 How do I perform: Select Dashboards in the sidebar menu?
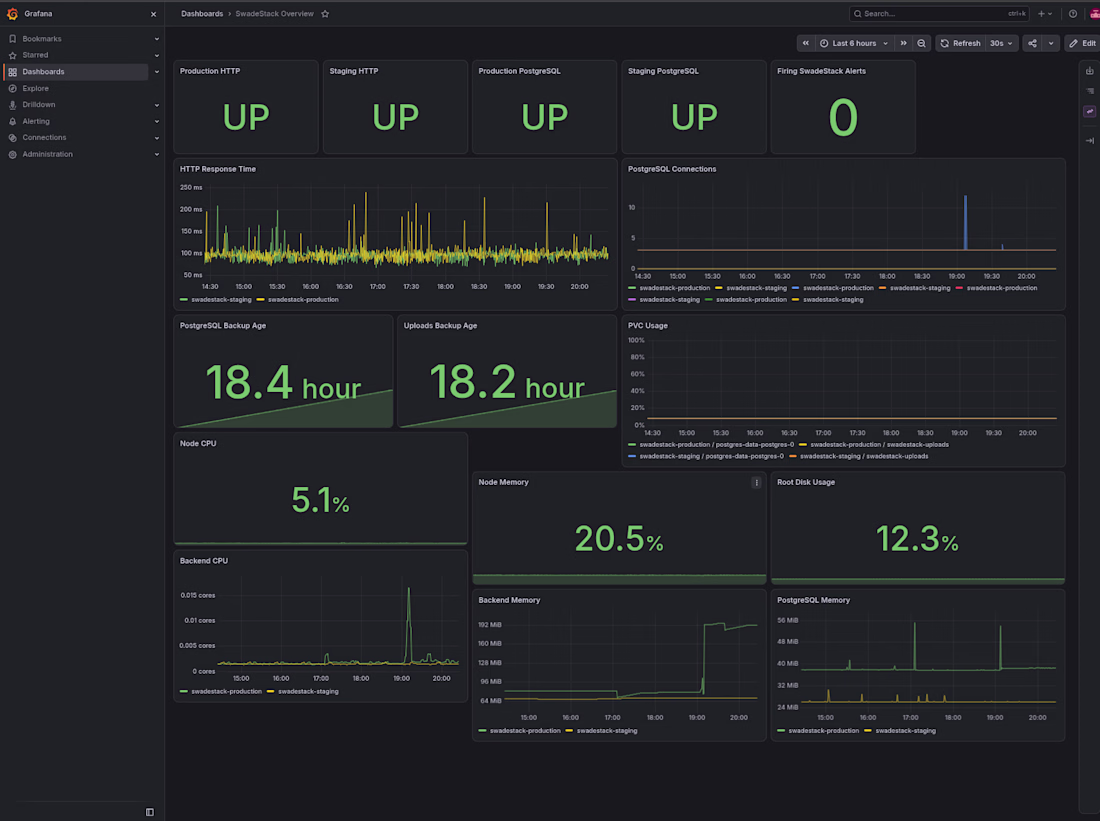[x=43, y=72]
